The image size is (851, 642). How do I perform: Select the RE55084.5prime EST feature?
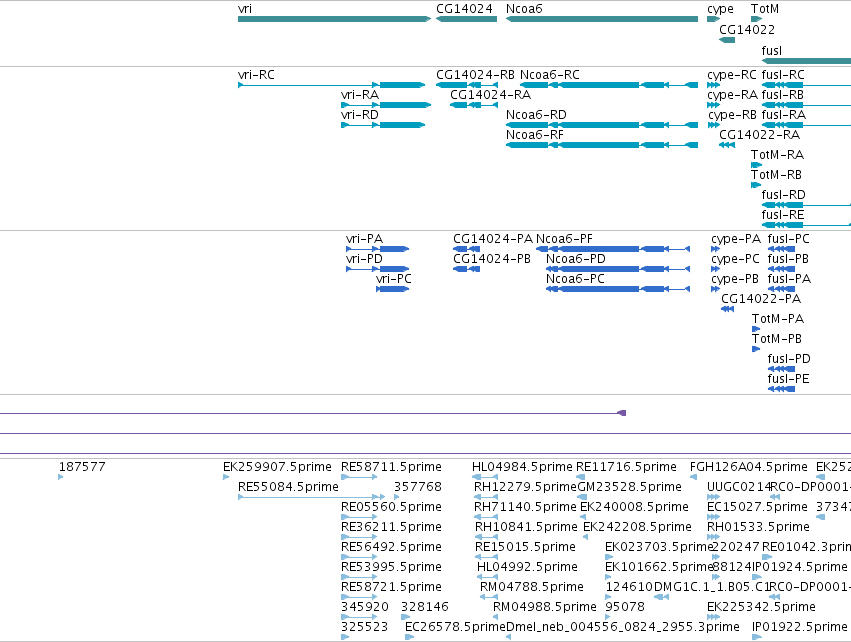[x=311, y=497]
